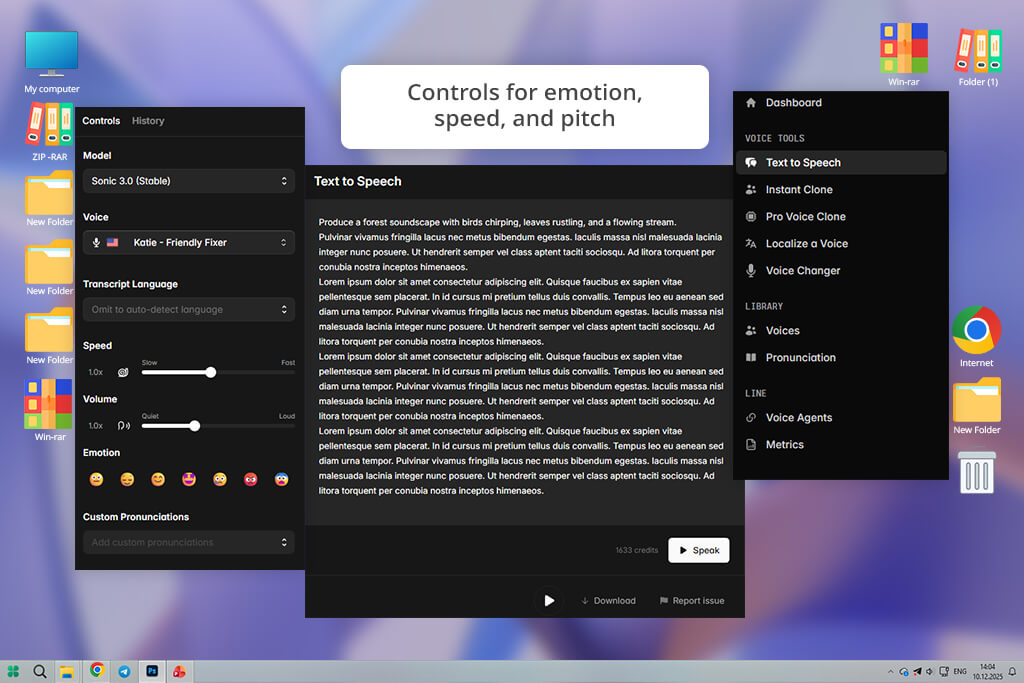
Task: Open the Model dropdown Sonic 3.0 (Stable)
Action: (x=189, y=181)
